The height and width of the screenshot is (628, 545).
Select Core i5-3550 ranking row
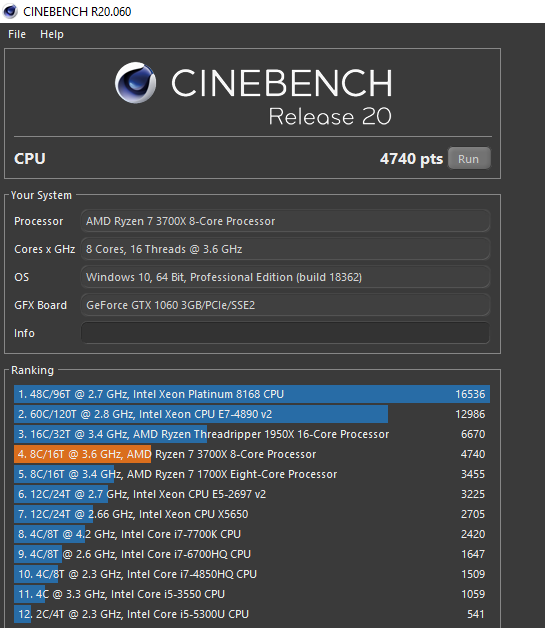(252, 594)
